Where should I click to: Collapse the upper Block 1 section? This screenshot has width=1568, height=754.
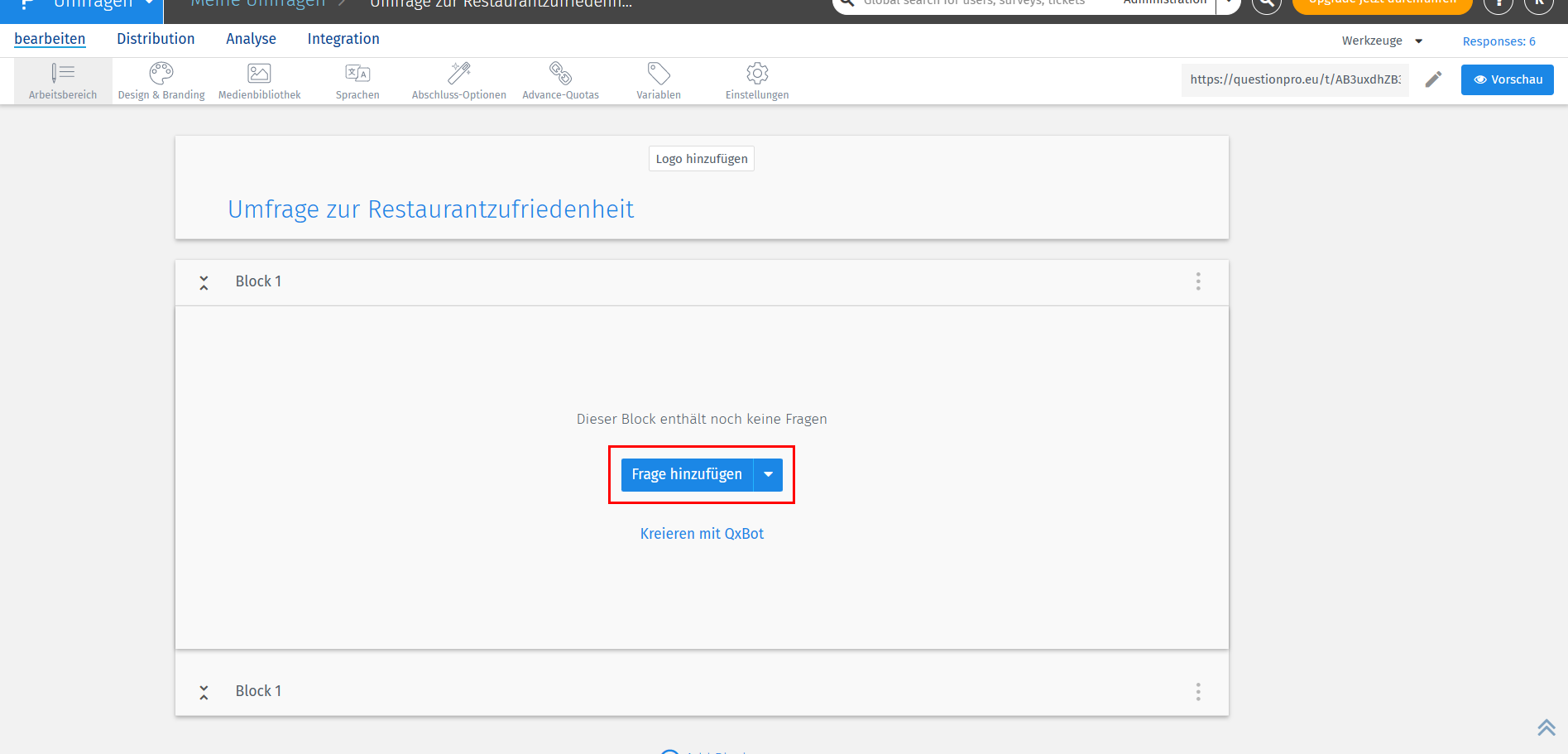point(204,283)
